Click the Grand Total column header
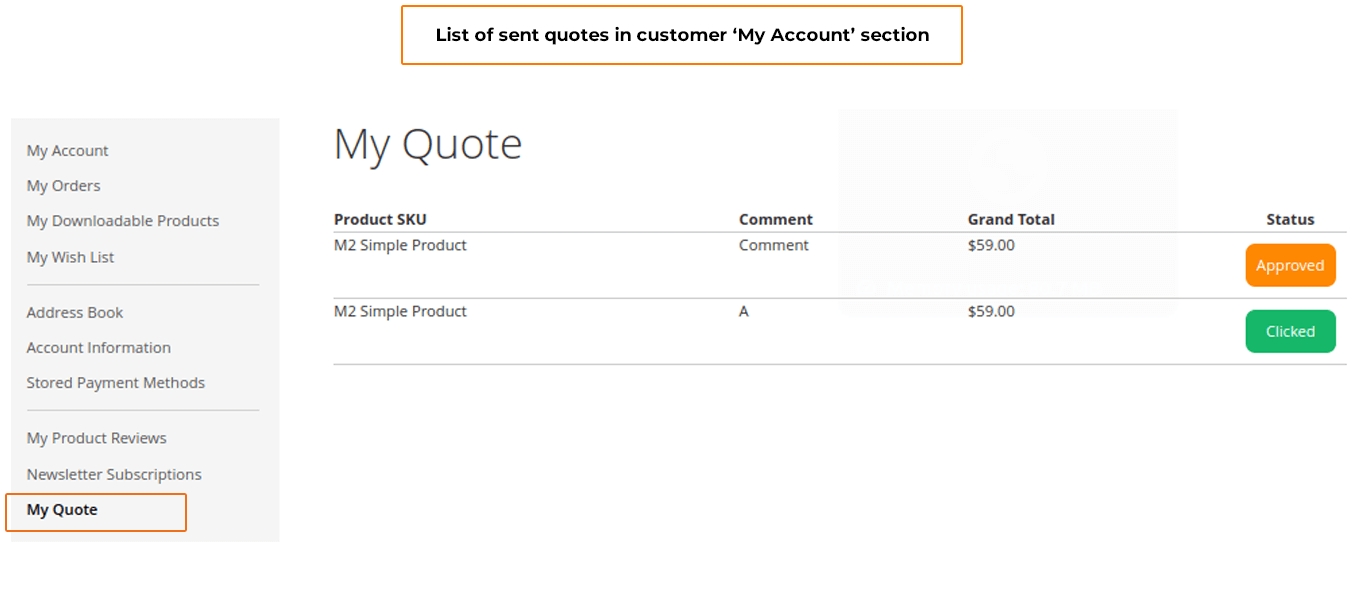The image size is (1366, 600). tap(1010, 220)
